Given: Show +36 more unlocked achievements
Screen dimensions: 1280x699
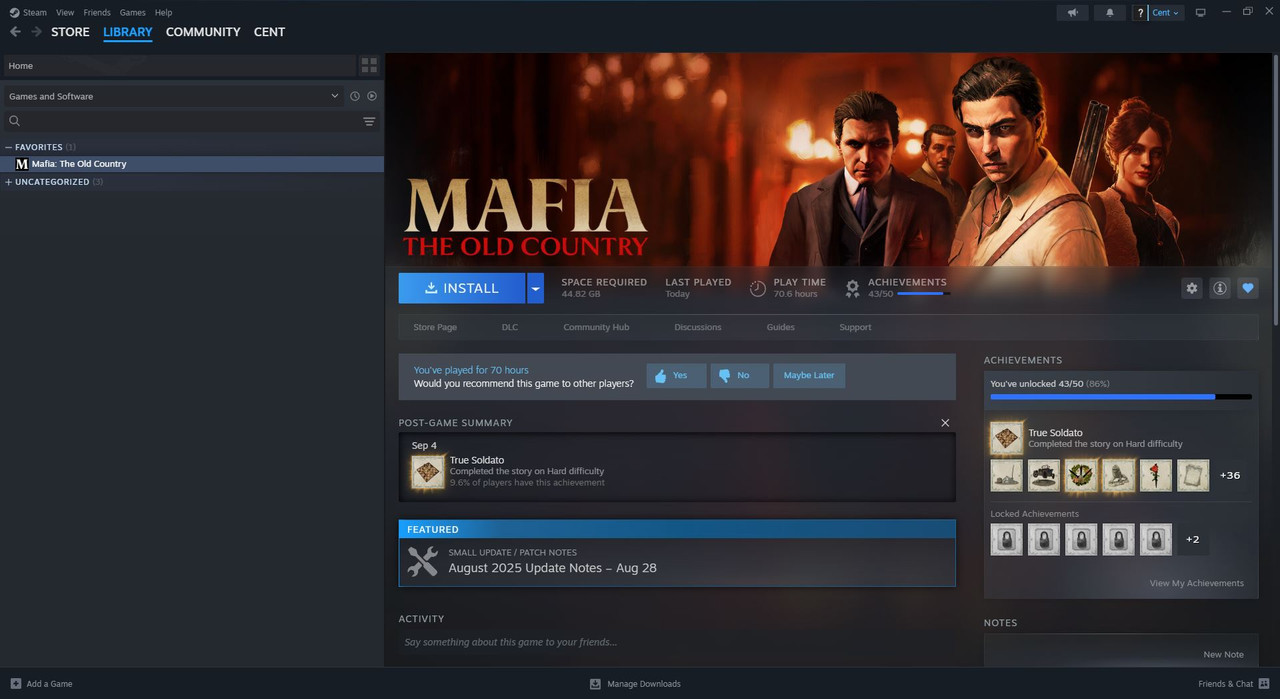Looking at the screenshot, I should [x=1230, y=476].
